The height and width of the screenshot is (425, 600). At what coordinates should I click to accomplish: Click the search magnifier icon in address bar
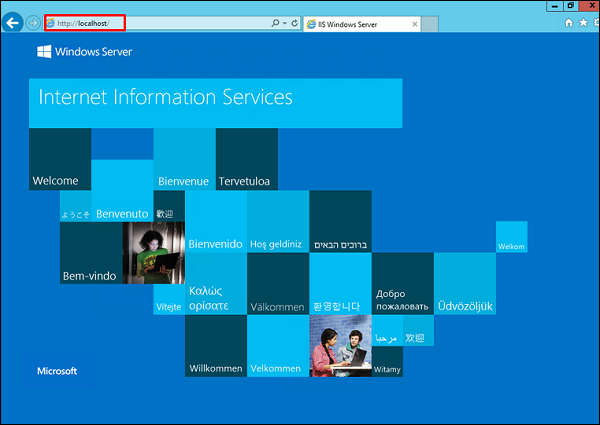(275, 22)
